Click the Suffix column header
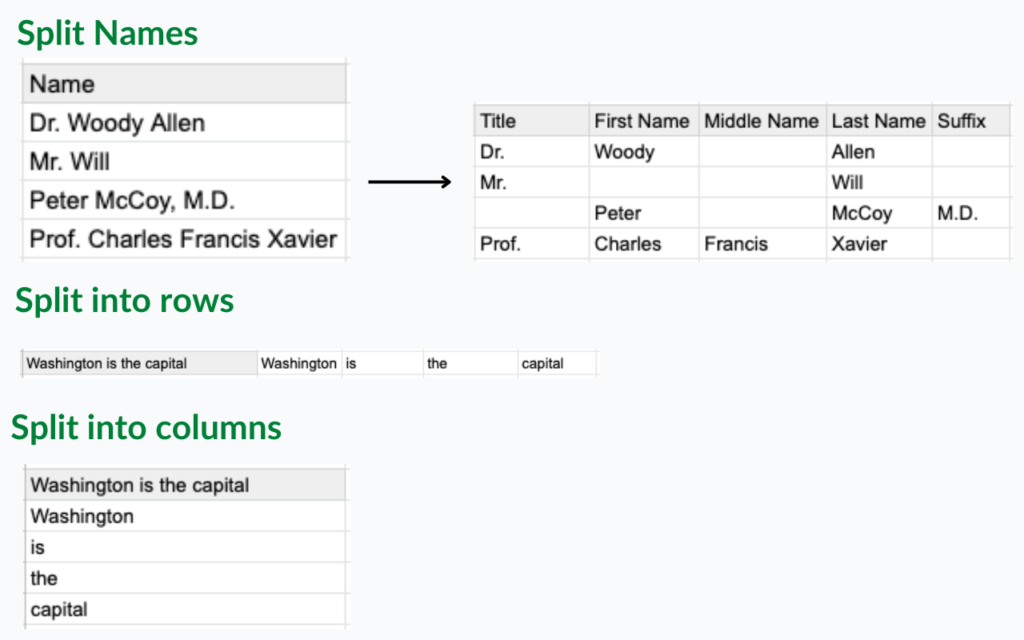Viewport: 1024px width, 640px height. coord(972,121)
